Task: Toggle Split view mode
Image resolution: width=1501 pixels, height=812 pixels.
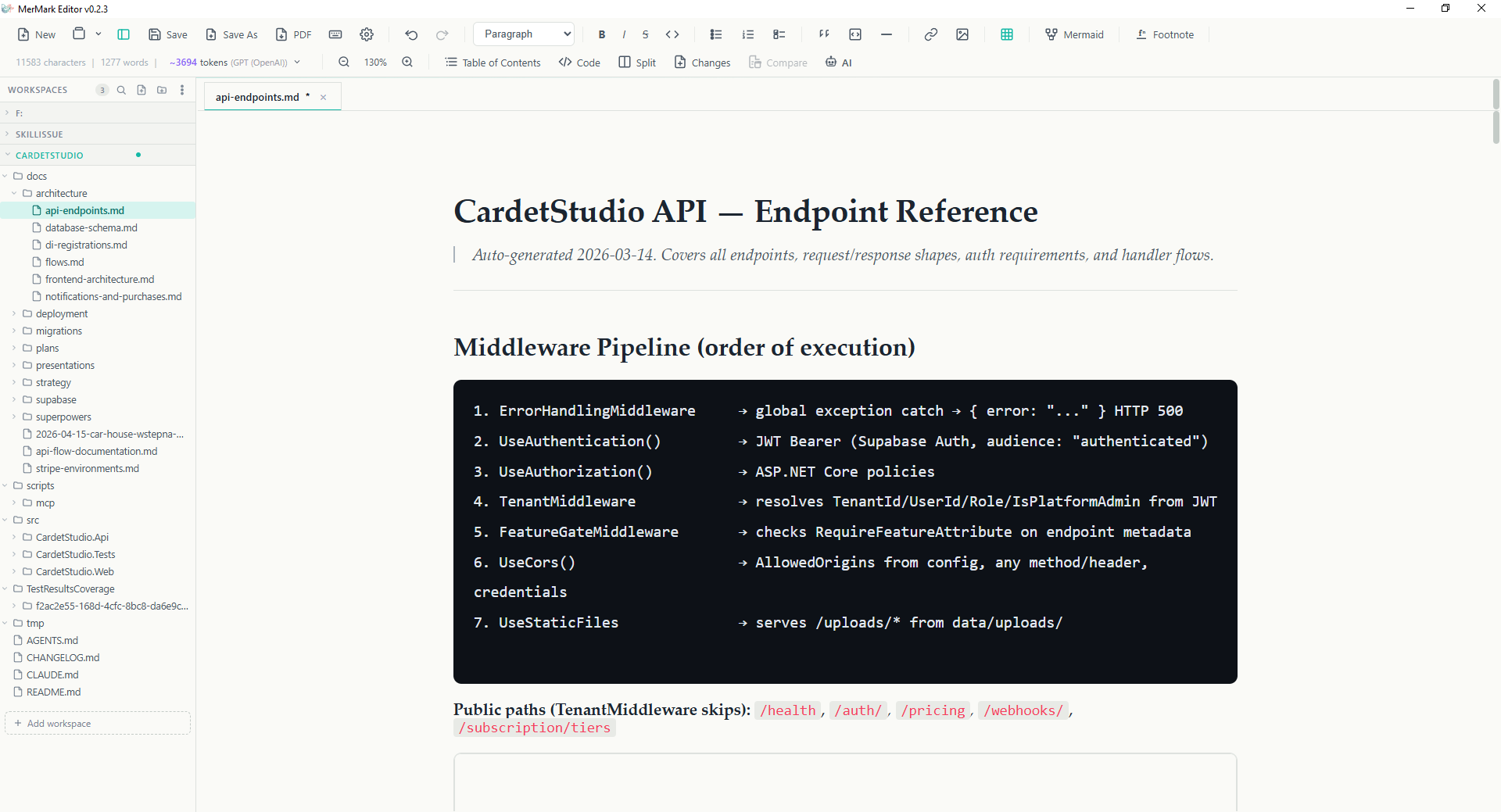Action: point(637,63)
